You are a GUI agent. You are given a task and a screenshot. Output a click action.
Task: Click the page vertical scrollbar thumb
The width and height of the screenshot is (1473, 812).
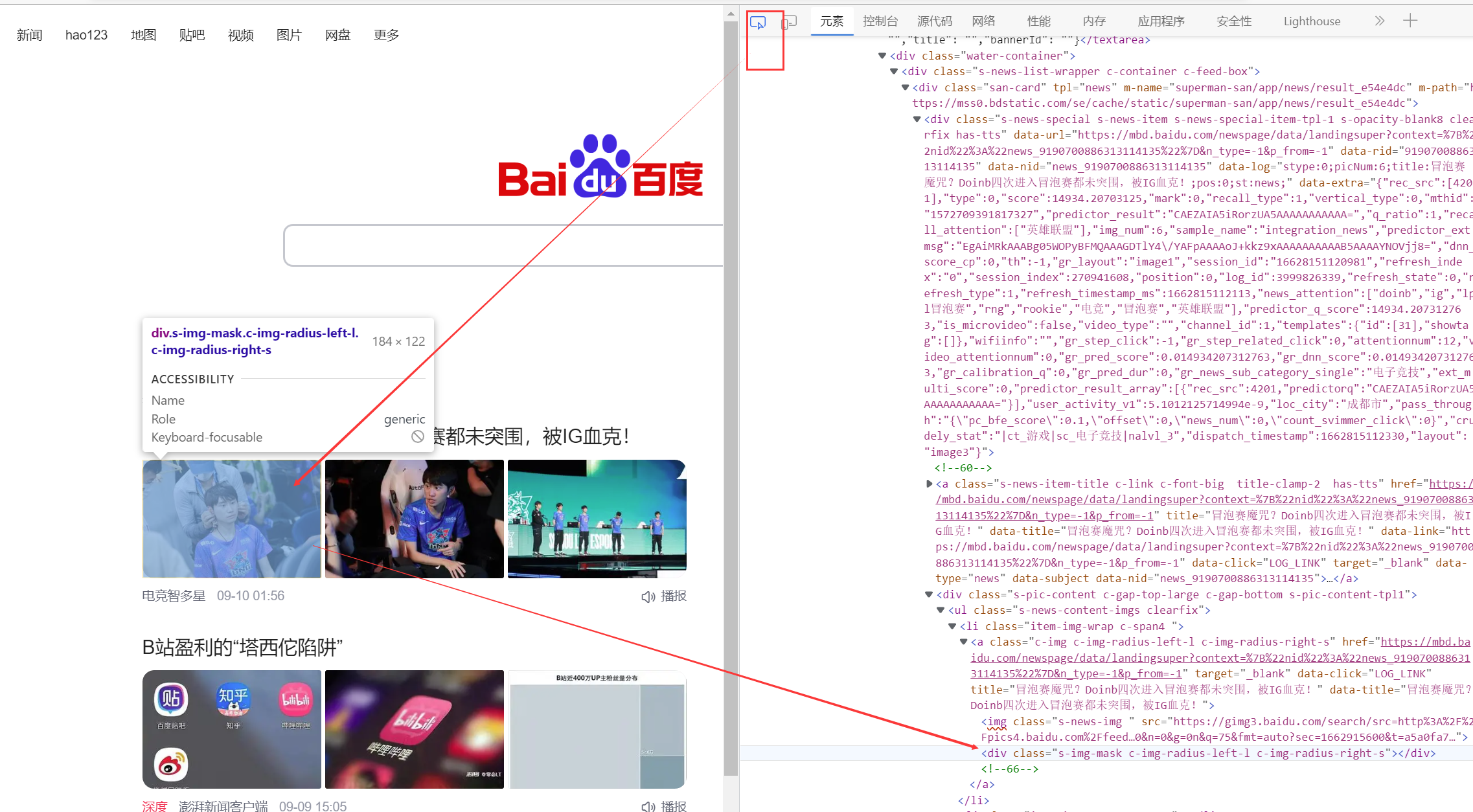pos(731,398)
